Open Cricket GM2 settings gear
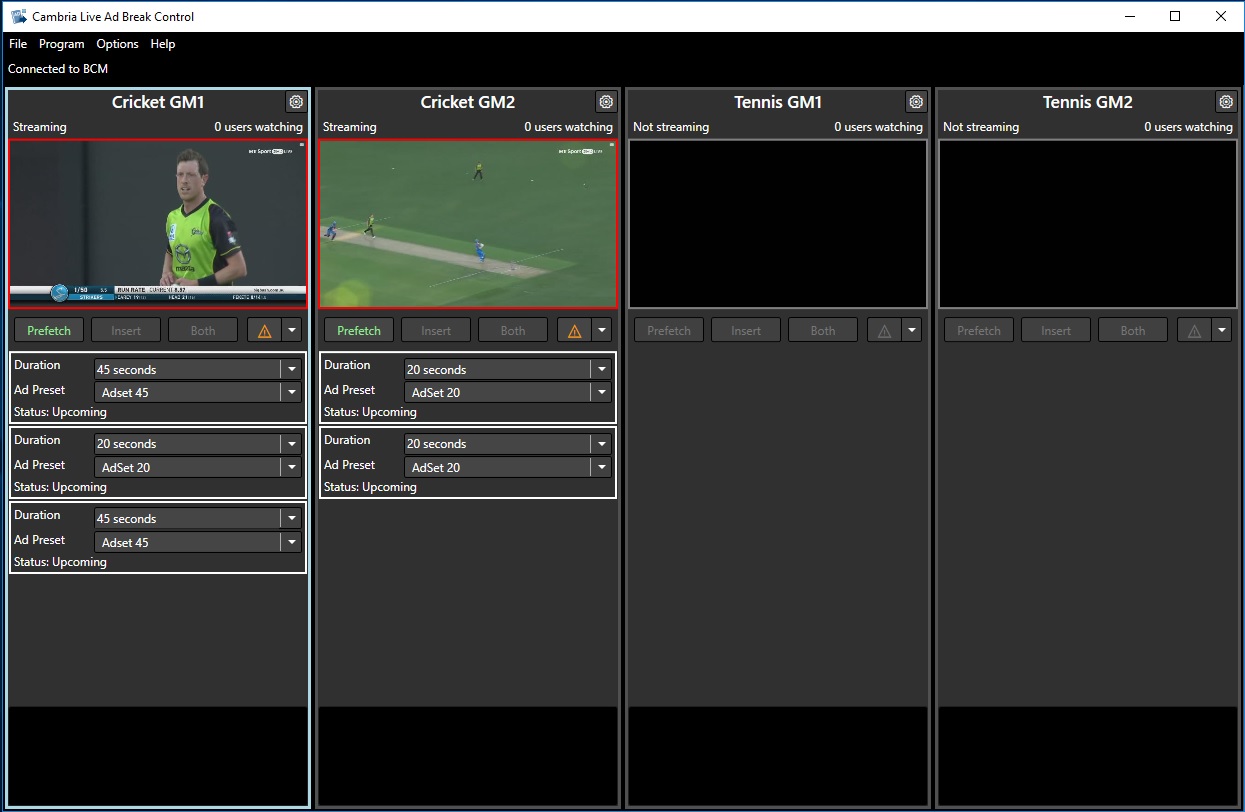This screenshot has width=1245, height=812. [x=606, y=102]
